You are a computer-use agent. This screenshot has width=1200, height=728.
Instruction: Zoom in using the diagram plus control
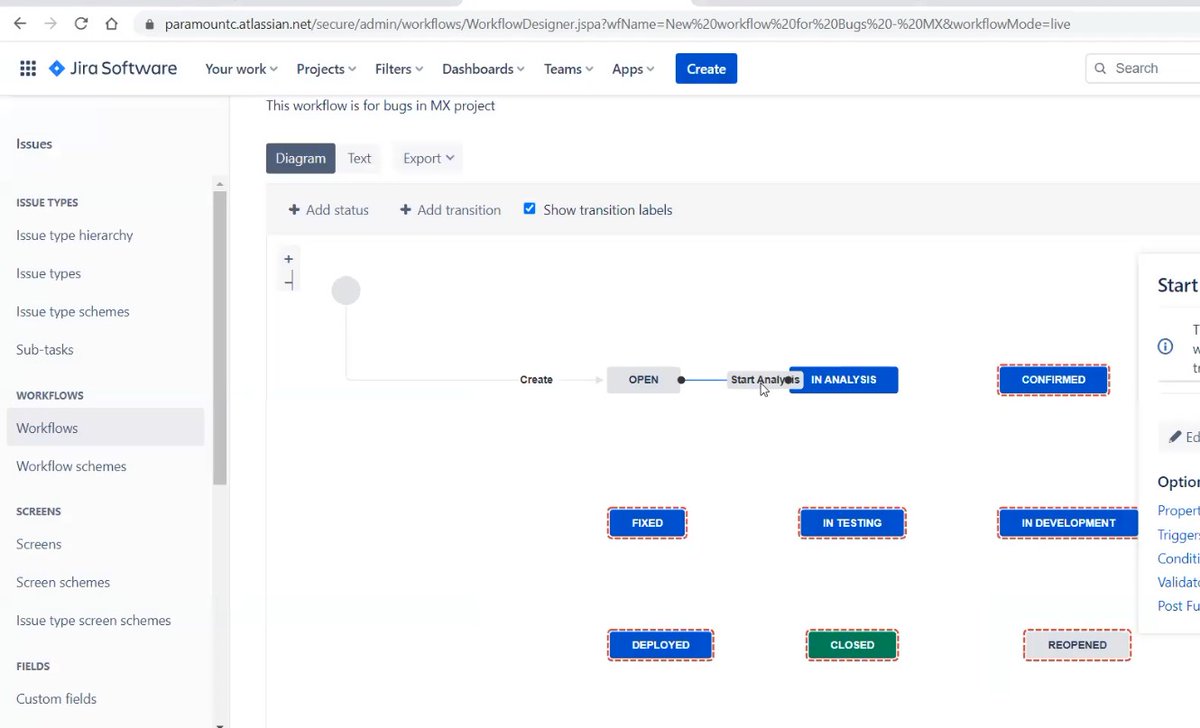(x=289, y=258)
